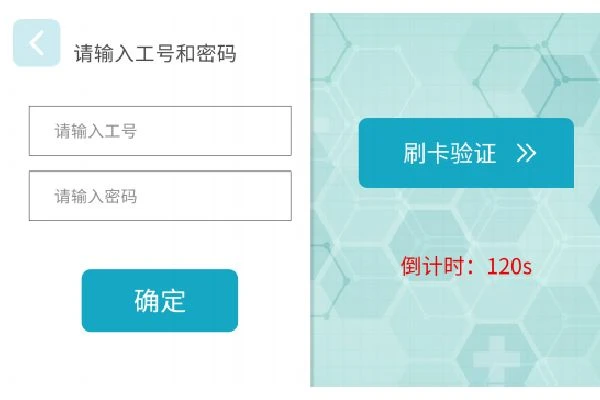The width and height of the screenshot is (600, 400).
Task: Select the 确定 text on the confirm button
Action: click(x=160, y=301)
